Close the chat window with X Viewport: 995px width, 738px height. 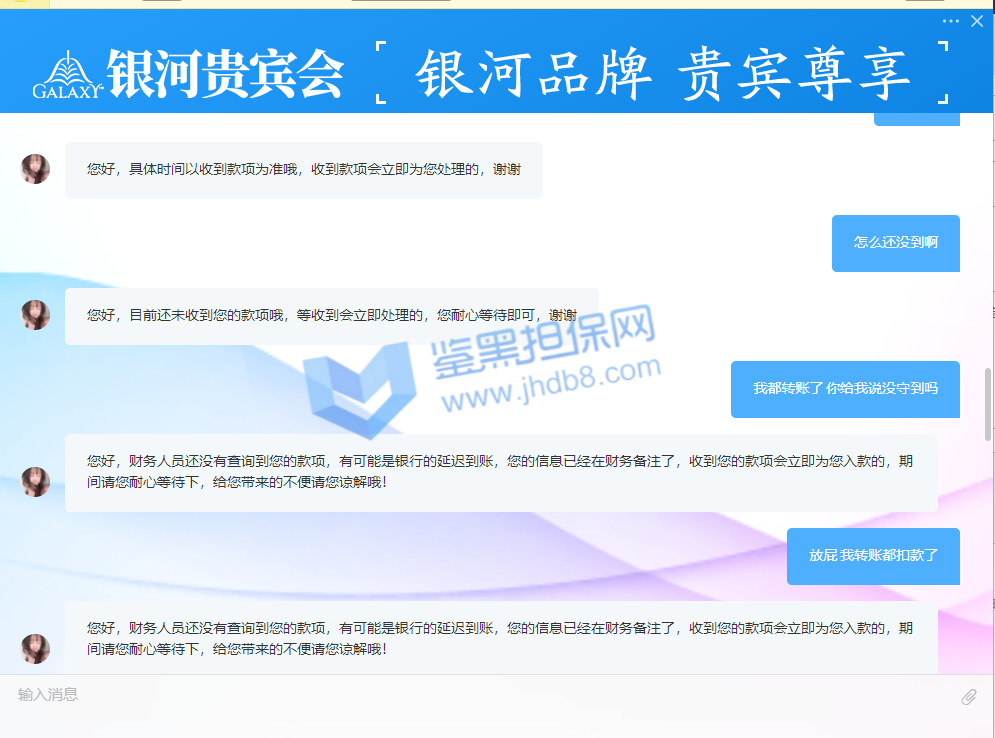point(977,21)
